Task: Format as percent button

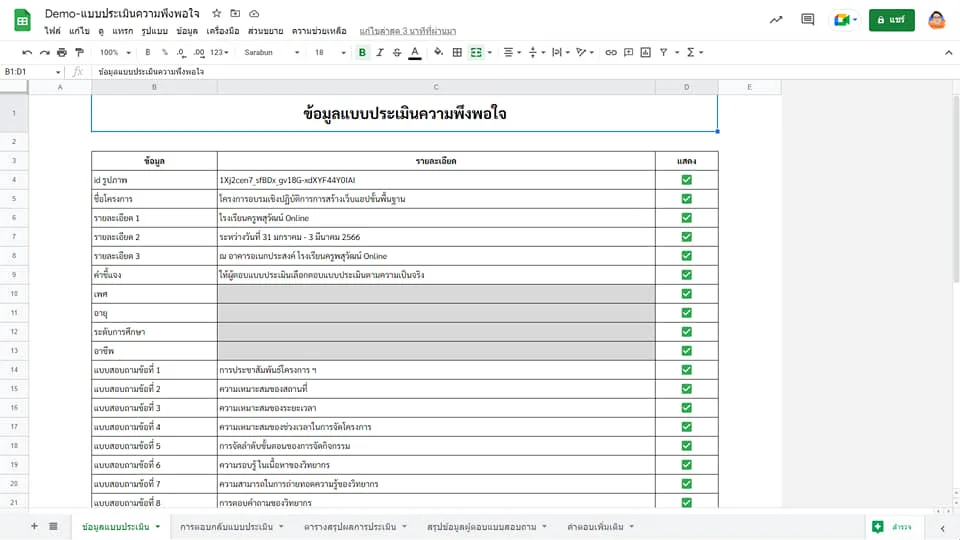Action: (x=164, y=53)
